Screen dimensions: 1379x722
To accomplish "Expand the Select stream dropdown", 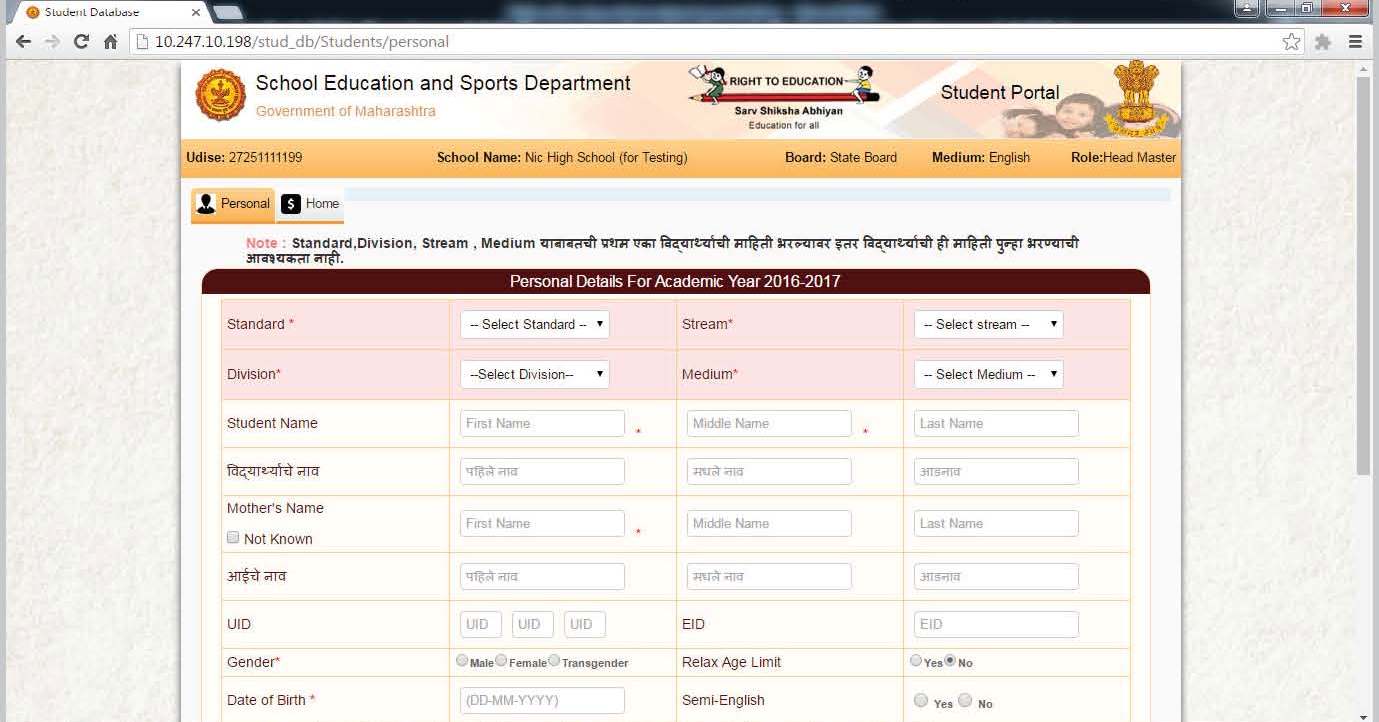I will click(988, 324).
